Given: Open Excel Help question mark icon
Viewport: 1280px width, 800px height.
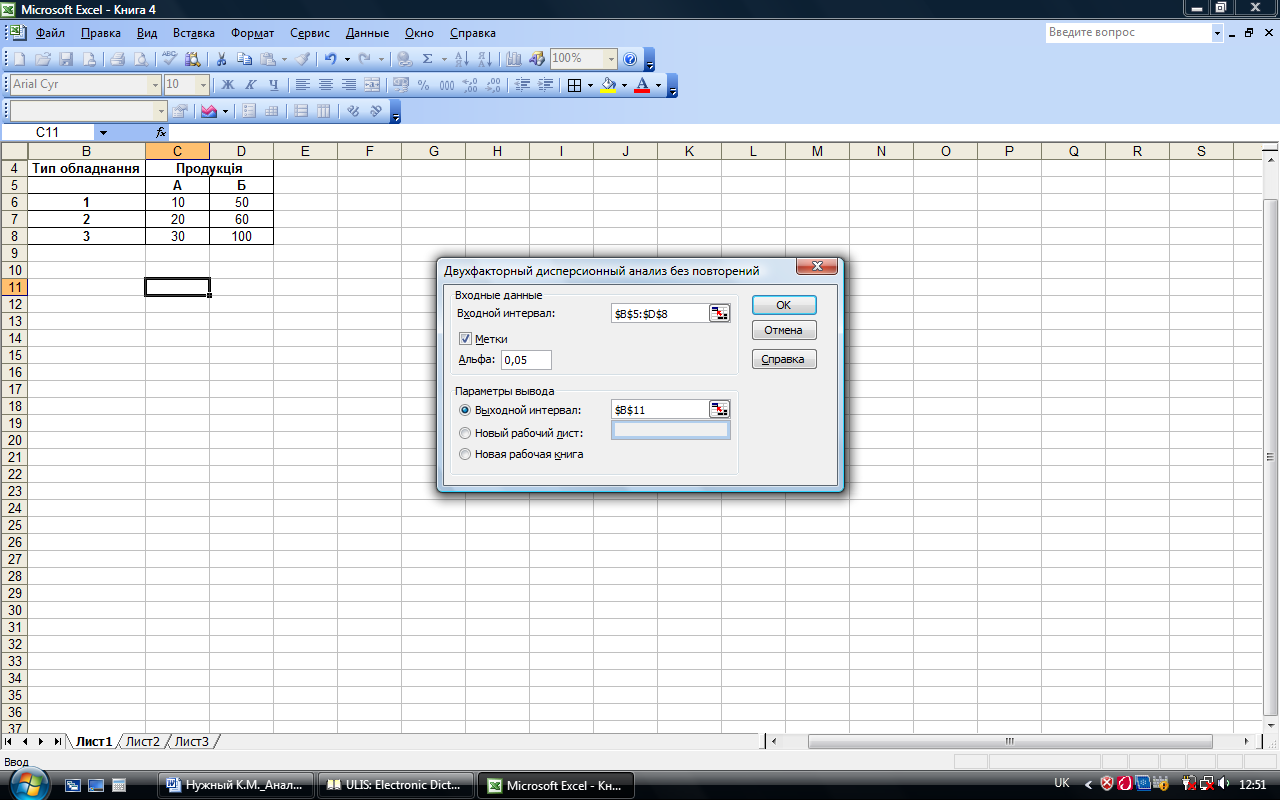Looking at the screenshot, I should [630, 59].
